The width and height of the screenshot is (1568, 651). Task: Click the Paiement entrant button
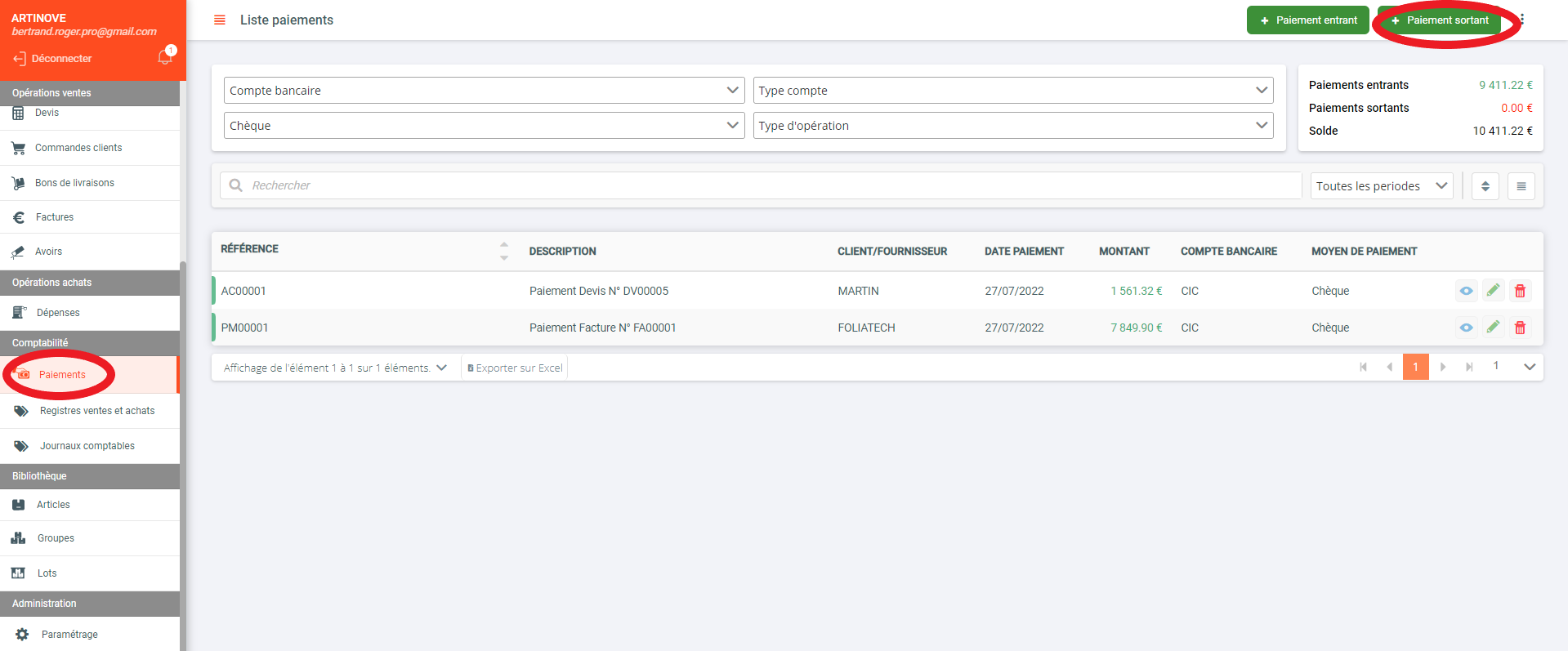(1307, 20)
